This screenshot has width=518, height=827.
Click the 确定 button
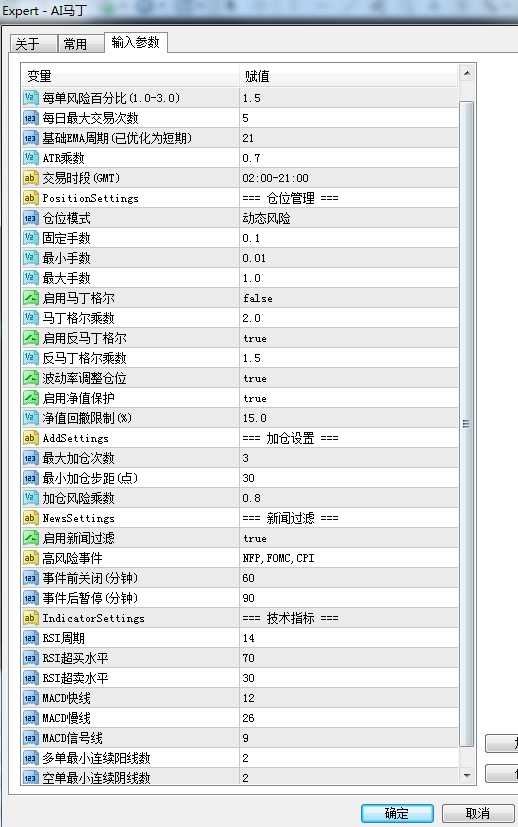pyautogui.click(x=397, y=813)
